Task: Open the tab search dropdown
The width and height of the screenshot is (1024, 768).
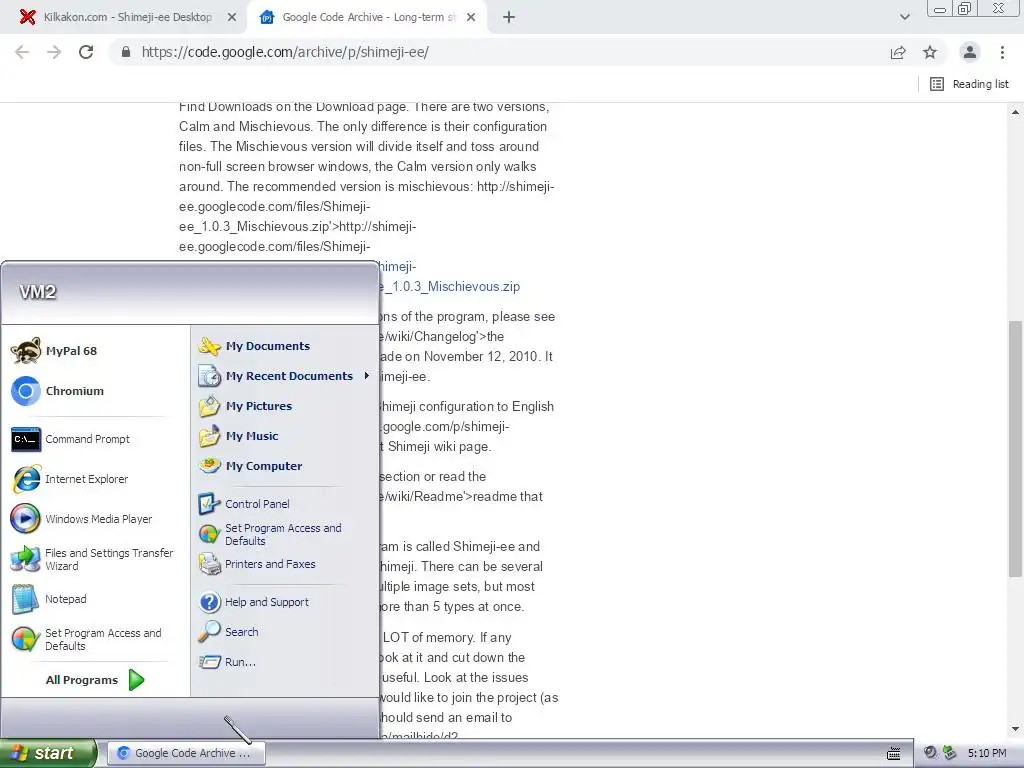Action: click(904, 18)
